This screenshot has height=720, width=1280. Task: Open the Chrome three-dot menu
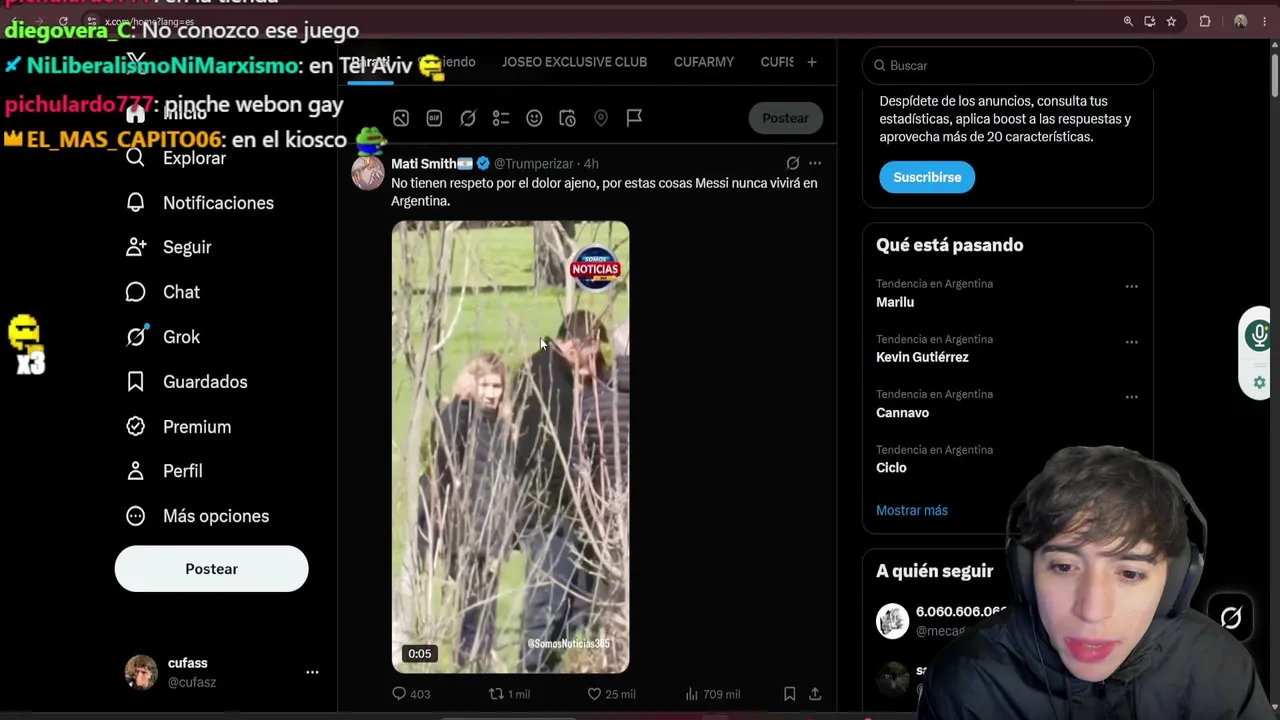(x=1266, y=21)
